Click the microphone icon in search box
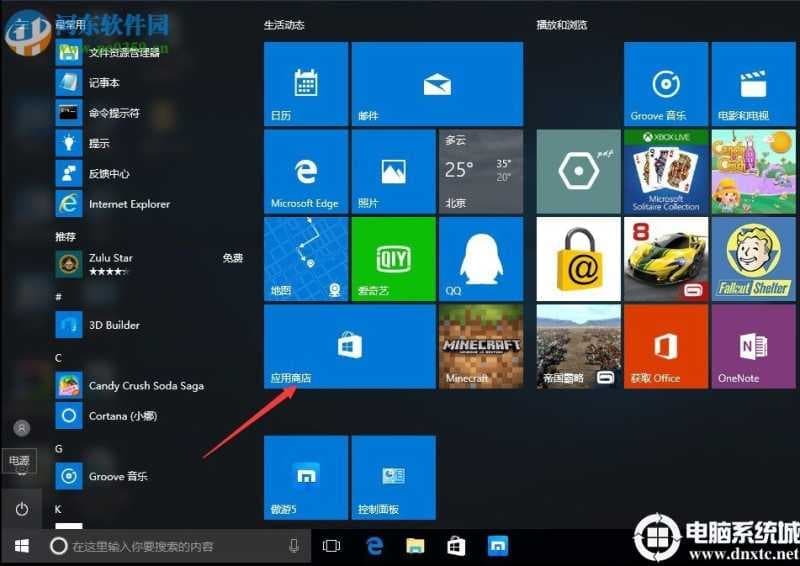 pyautogui.click(x=294, y=547)
